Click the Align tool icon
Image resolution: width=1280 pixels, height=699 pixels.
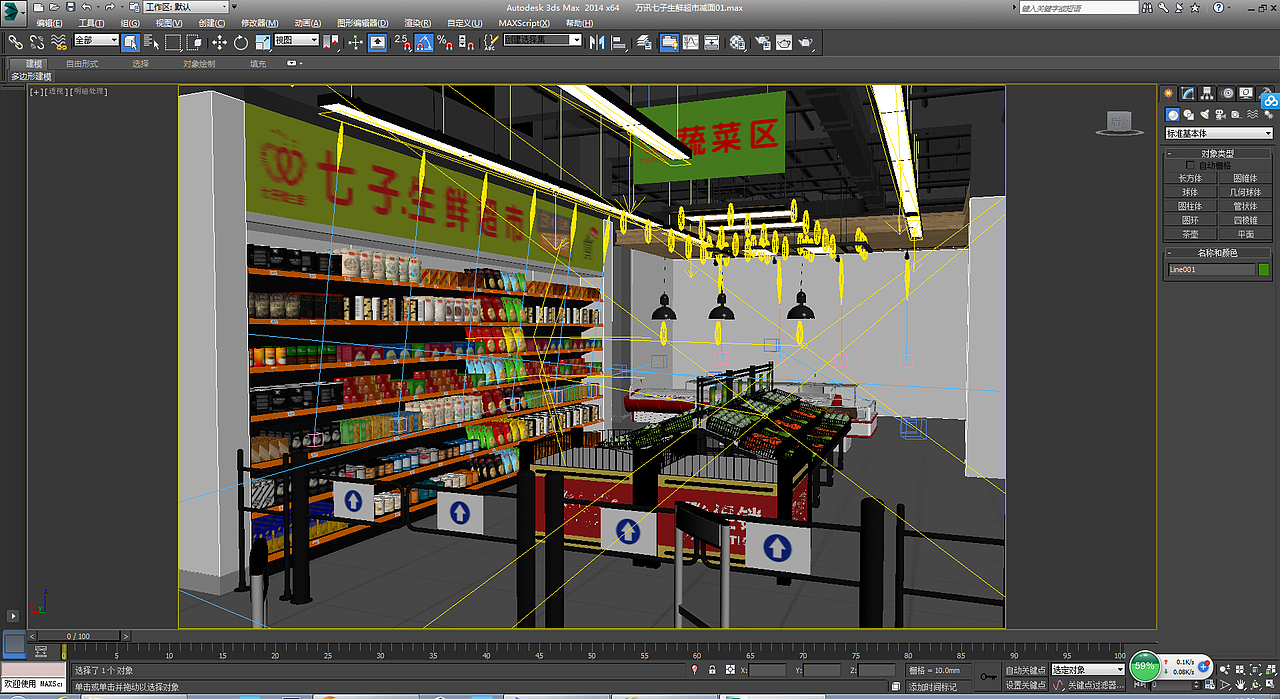pos(619,42)
